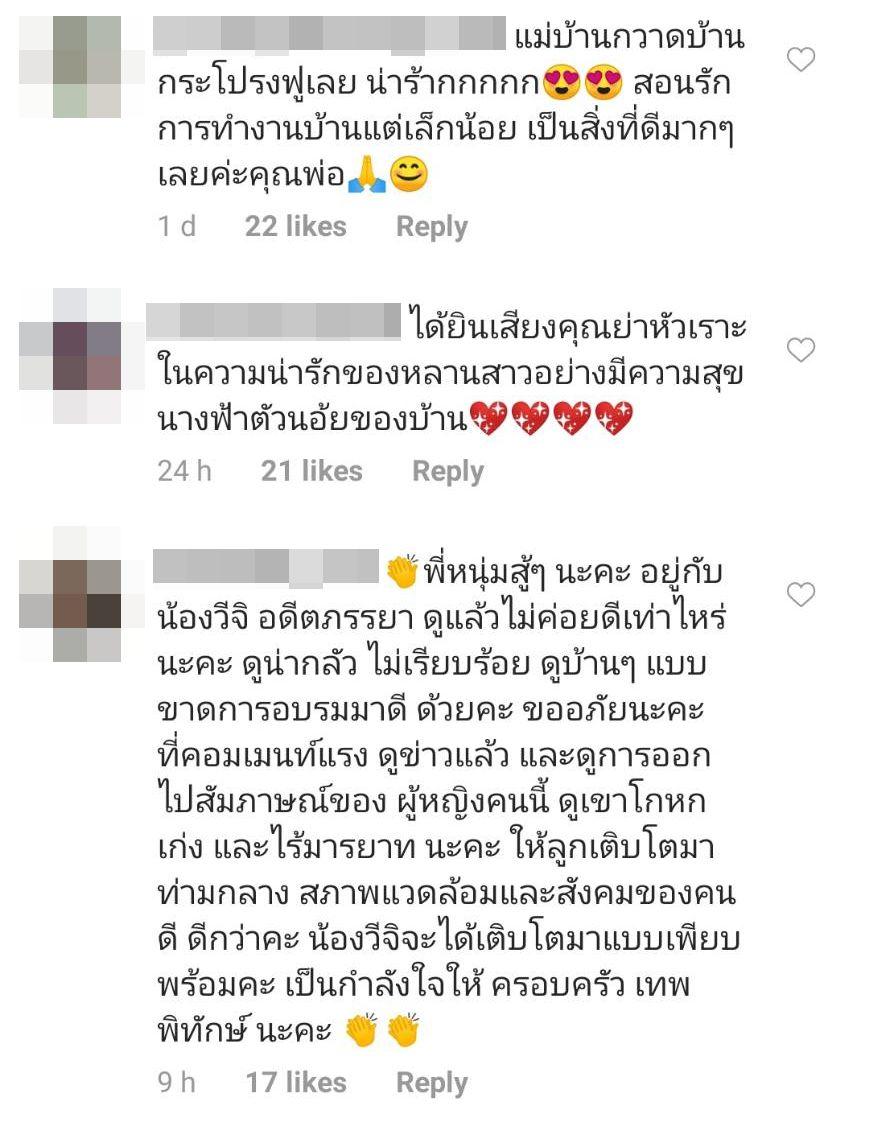View who gave the 21 likes
This screenshot has height=1124, width=869.
pyautogui.click(x=311, y=472)
